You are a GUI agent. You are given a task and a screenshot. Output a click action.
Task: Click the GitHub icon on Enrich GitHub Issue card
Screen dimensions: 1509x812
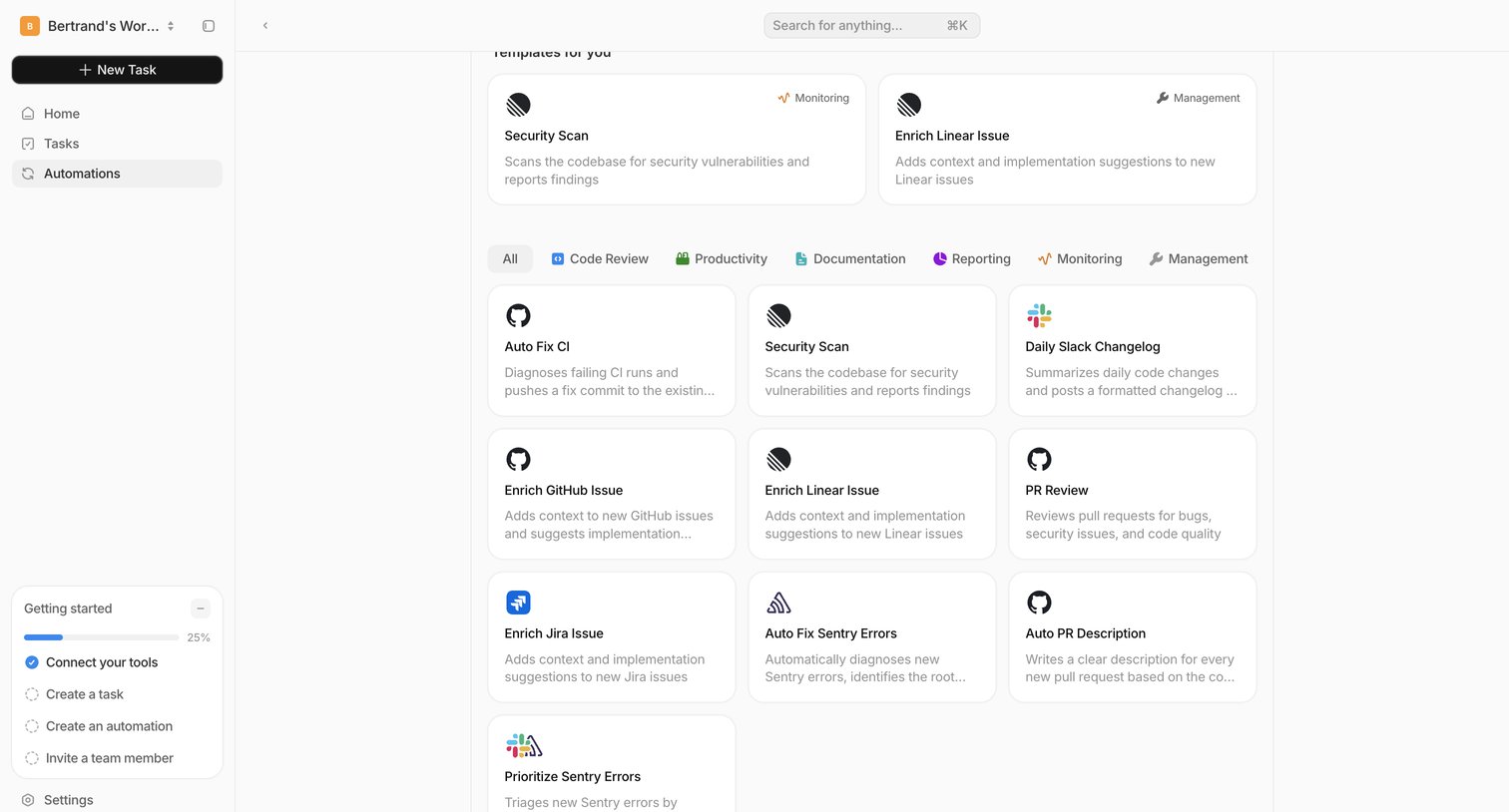[x=518, y=459]
